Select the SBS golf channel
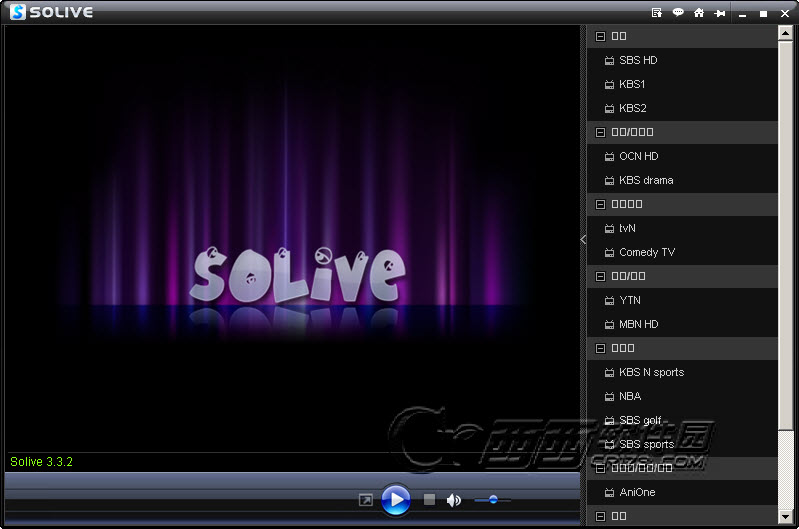 pyautogui.click(x=682, y=420)
